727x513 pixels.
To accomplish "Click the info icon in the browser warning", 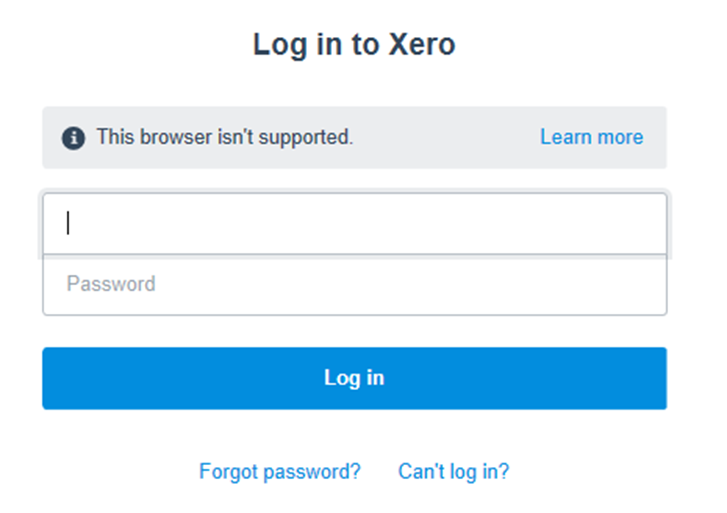I will coord(73,138).
